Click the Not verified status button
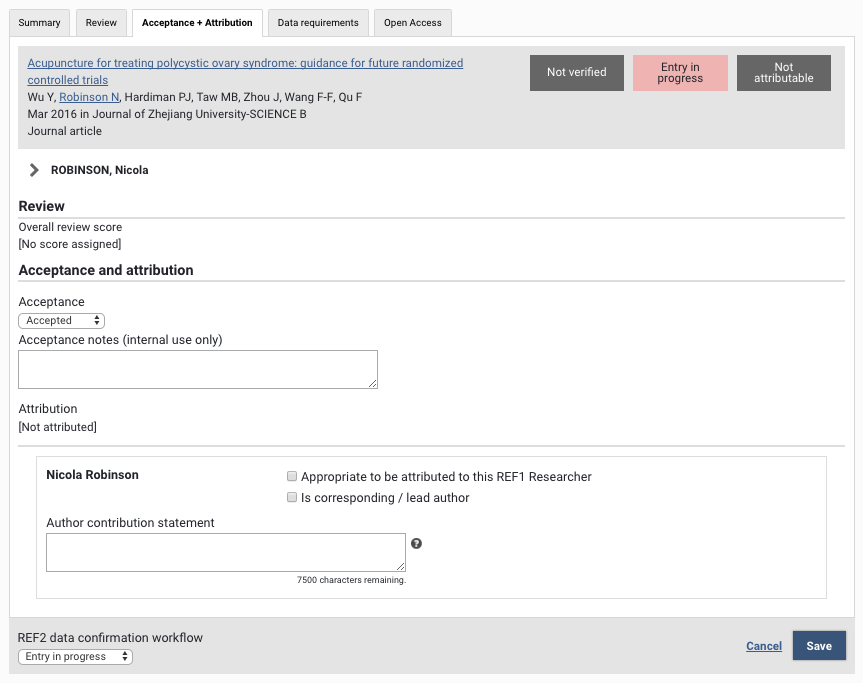Viewport: 863px width, 683px height. (577, 73)
